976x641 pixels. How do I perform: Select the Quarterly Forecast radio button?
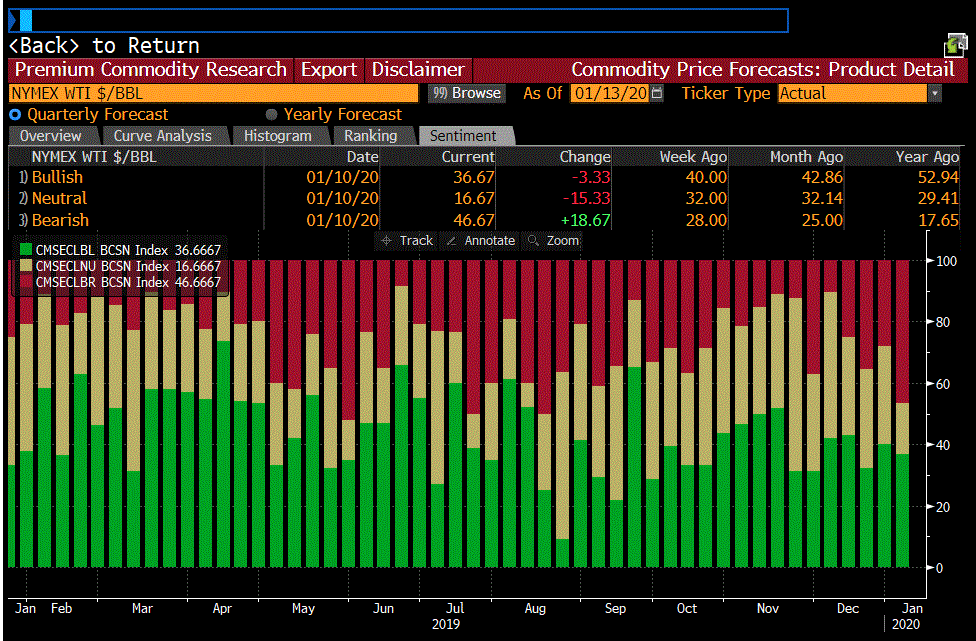coord(15,115)
